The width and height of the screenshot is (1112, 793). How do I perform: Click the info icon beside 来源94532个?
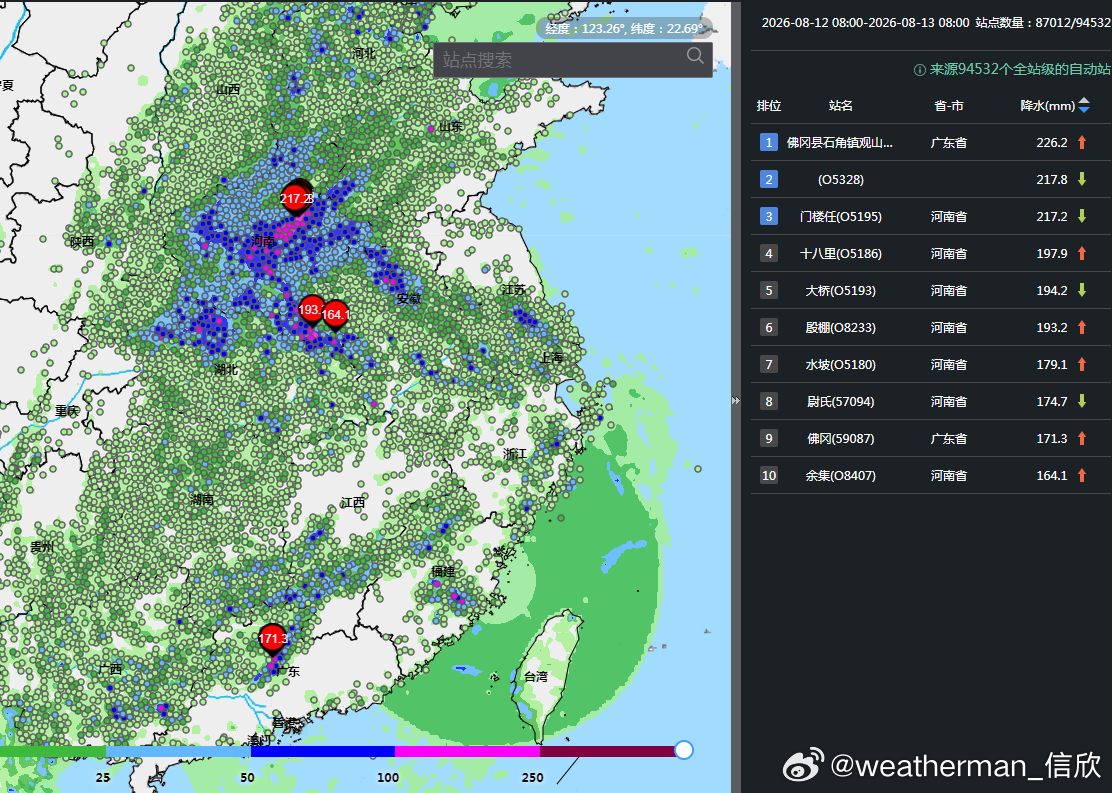[919, 70]
